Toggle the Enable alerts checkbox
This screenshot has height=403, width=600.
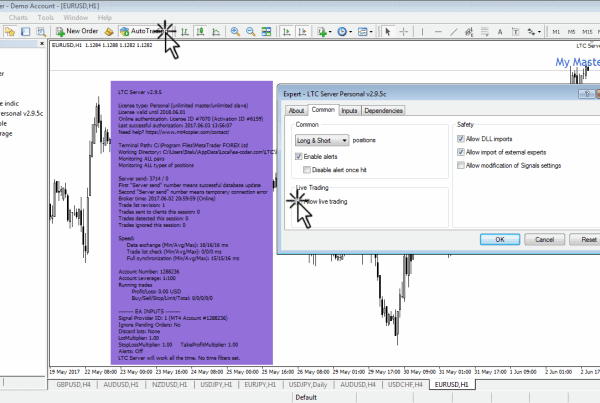pos(299,156)
